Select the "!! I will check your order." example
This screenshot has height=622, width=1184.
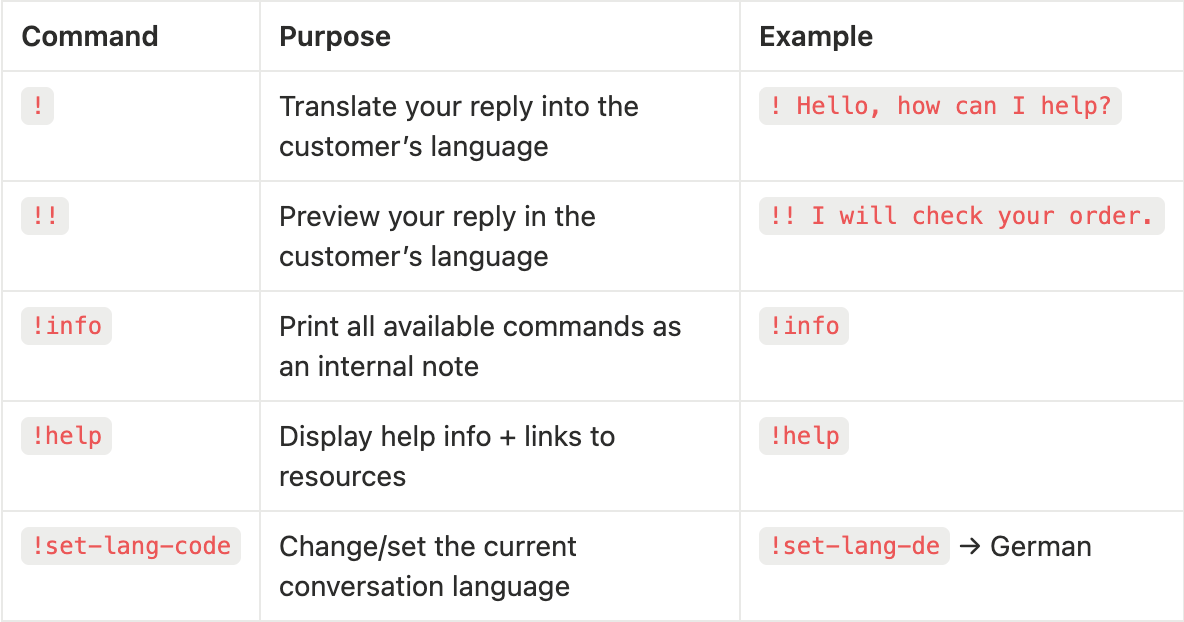point(962,216)
